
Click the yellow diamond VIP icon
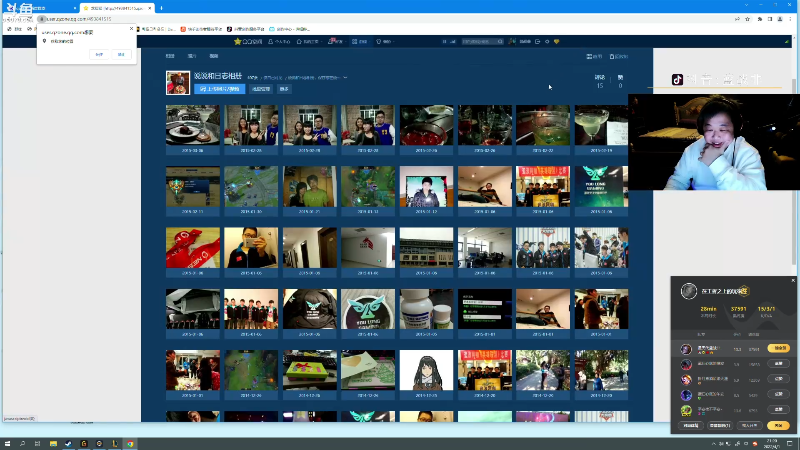pos(557,41)
